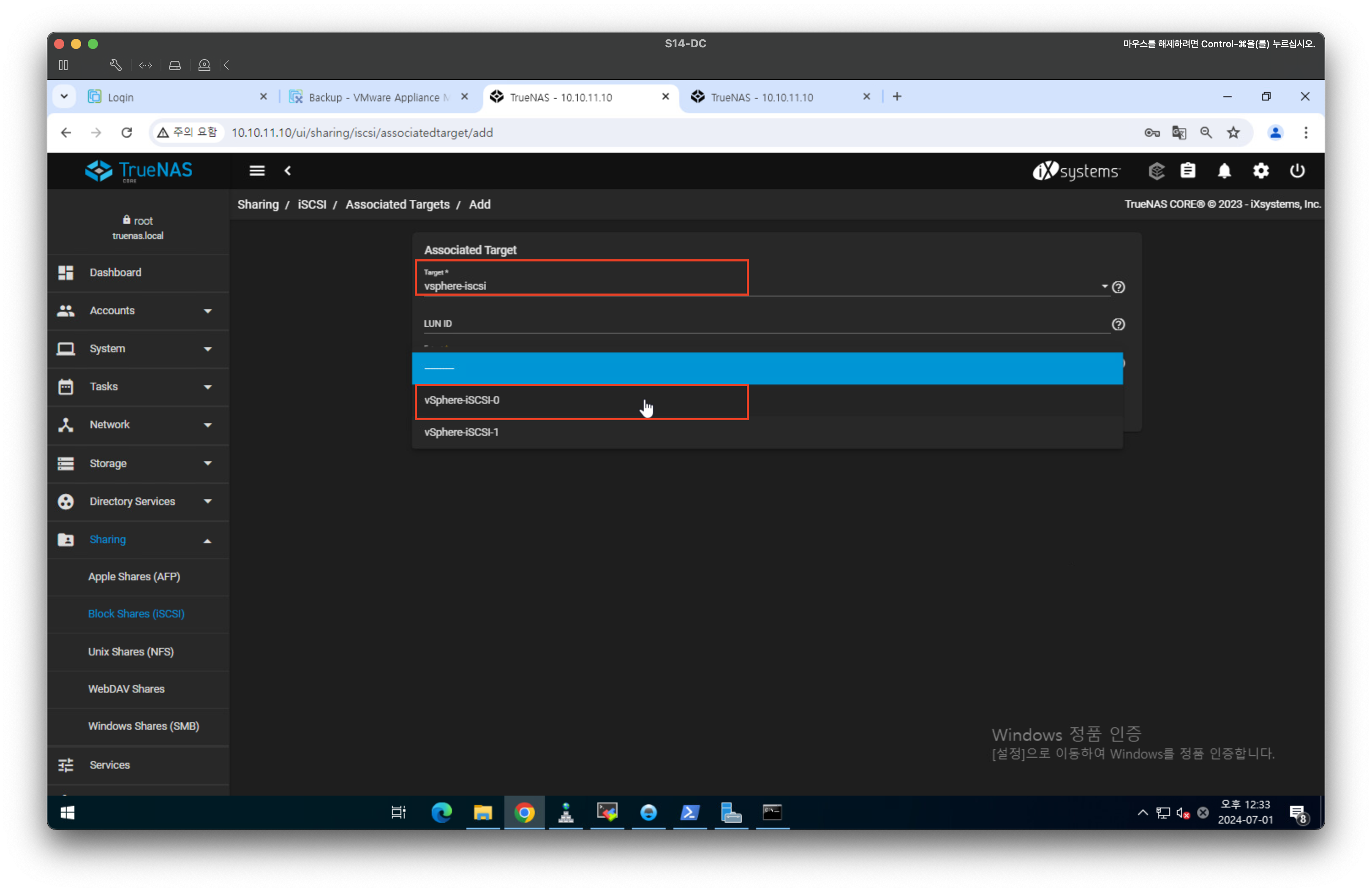Click the power icon in top bar

(x=1297, y=171)
